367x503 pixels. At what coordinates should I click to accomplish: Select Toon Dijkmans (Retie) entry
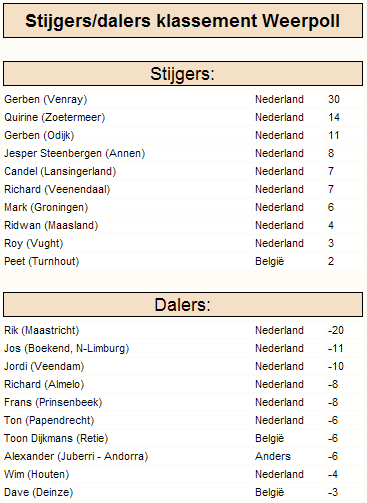pyautogui.click(x=56, y=438)
